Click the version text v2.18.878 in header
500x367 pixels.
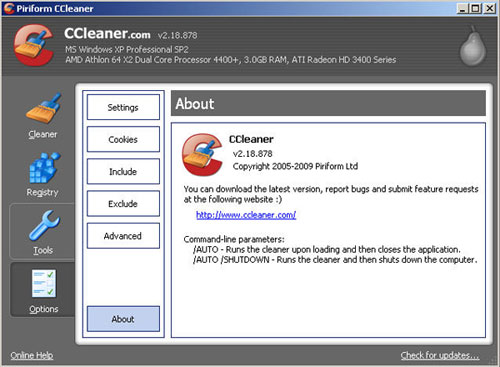tap(177, 35)
